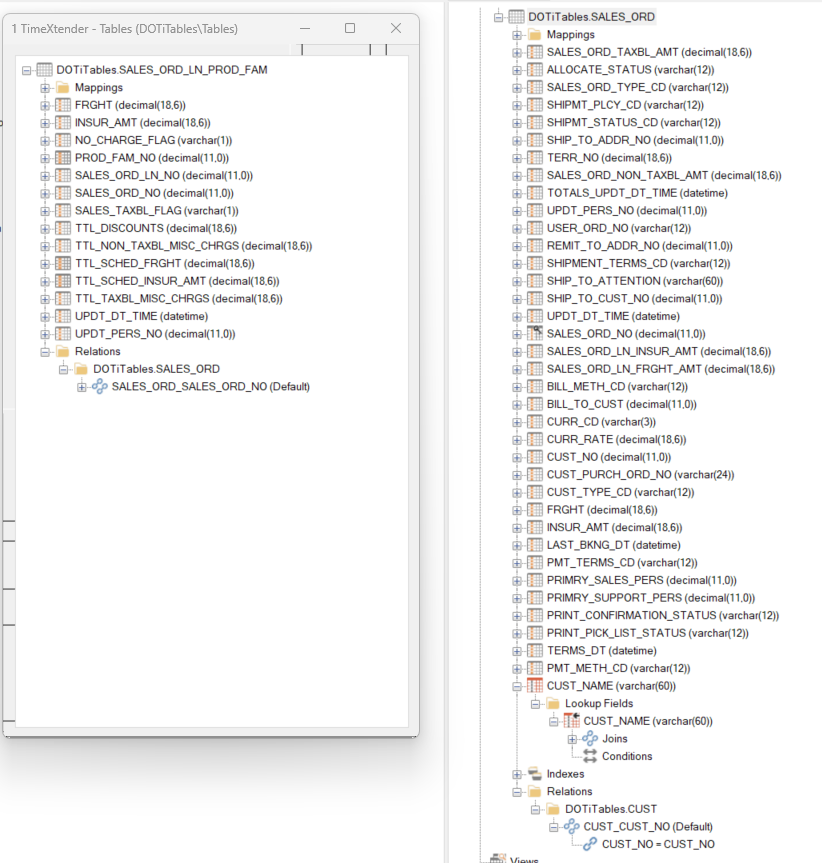Select UPDT_DT_TIME (datetime) in left window
This screenshot has width=822, height=863.
coord(141,316)
